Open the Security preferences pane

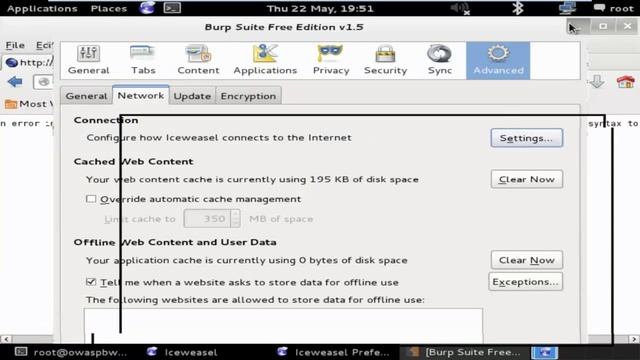tap(385, 60)
